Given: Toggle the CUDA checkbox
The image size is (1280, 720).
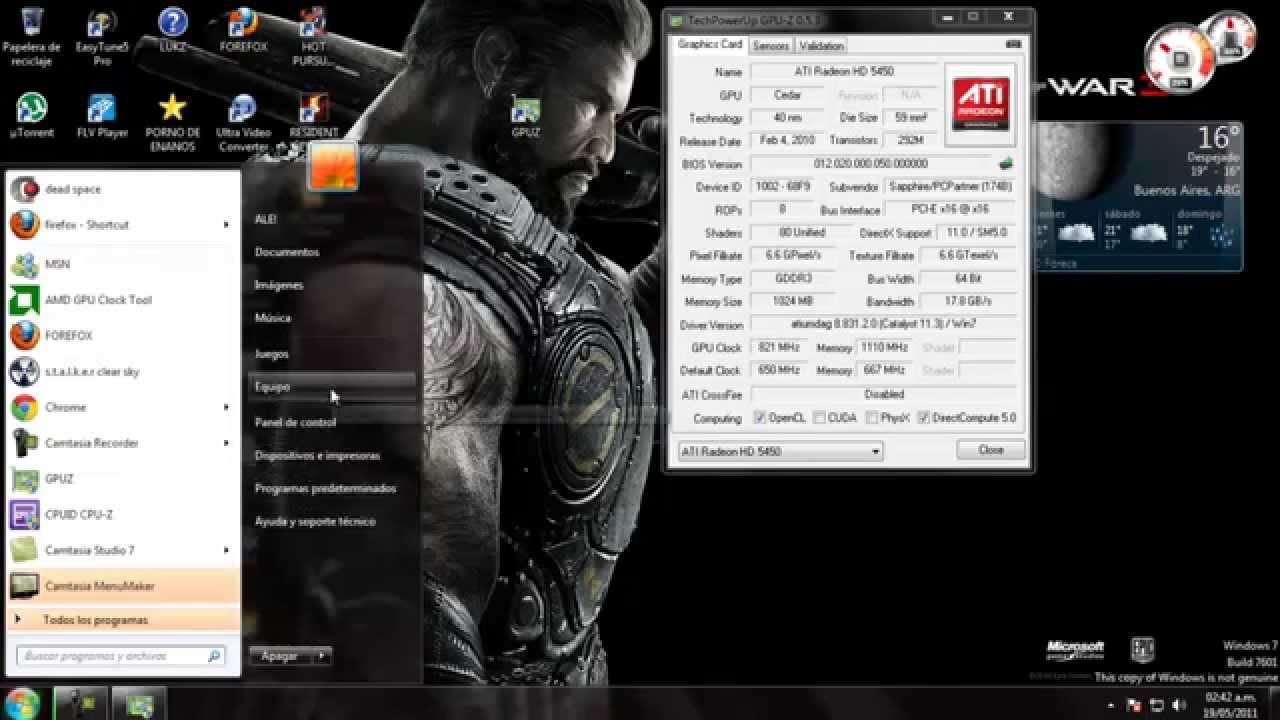Looking at the screenshot, I should click(x=820, y=418).
